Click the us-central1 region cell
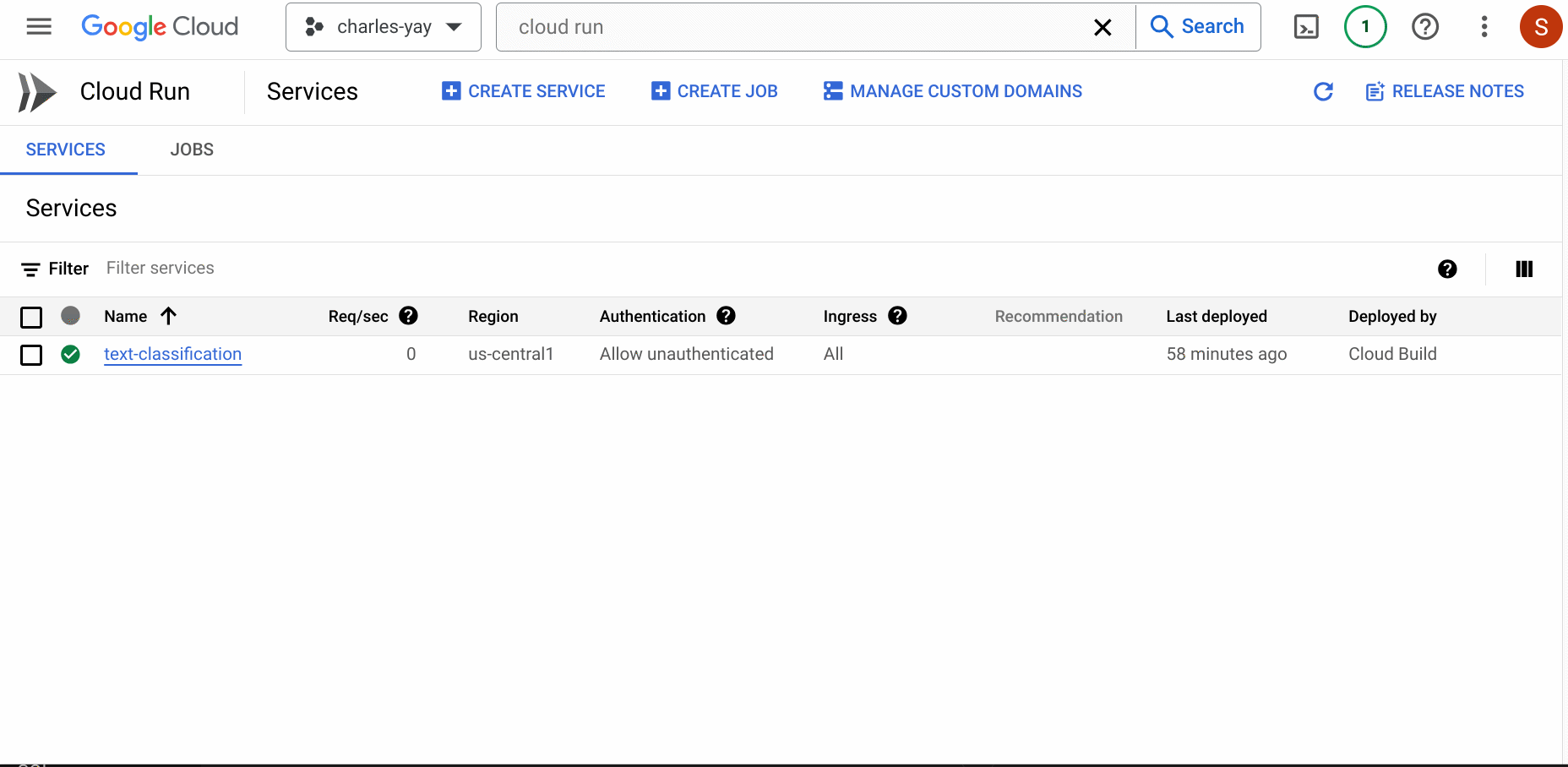1568x767 pixels. coord(511,354)
